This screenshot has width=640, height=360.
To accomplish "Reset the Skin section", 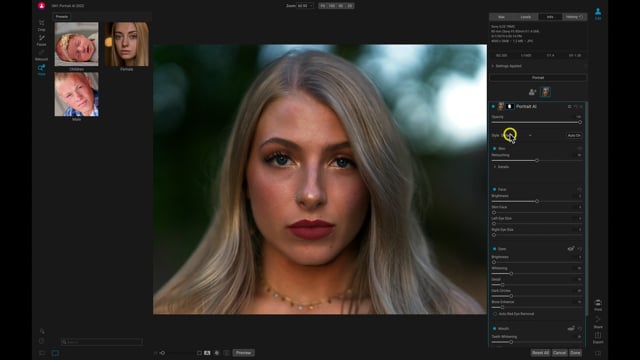I will point(580,149).
